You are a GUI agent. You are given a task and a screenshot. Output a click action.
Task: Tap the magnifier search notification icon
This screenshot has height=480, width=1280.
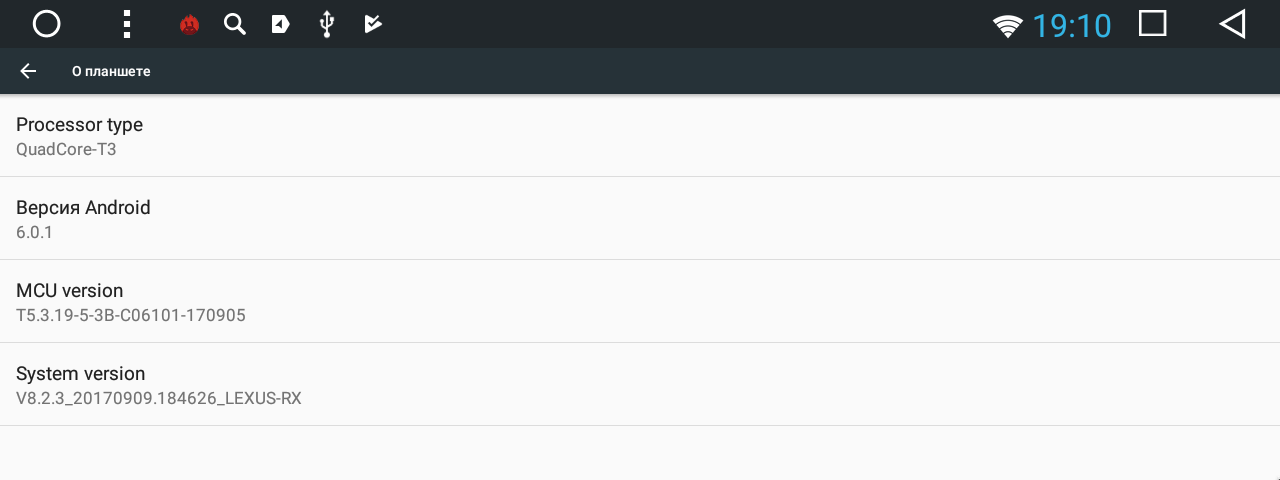[x=235, y=24]
